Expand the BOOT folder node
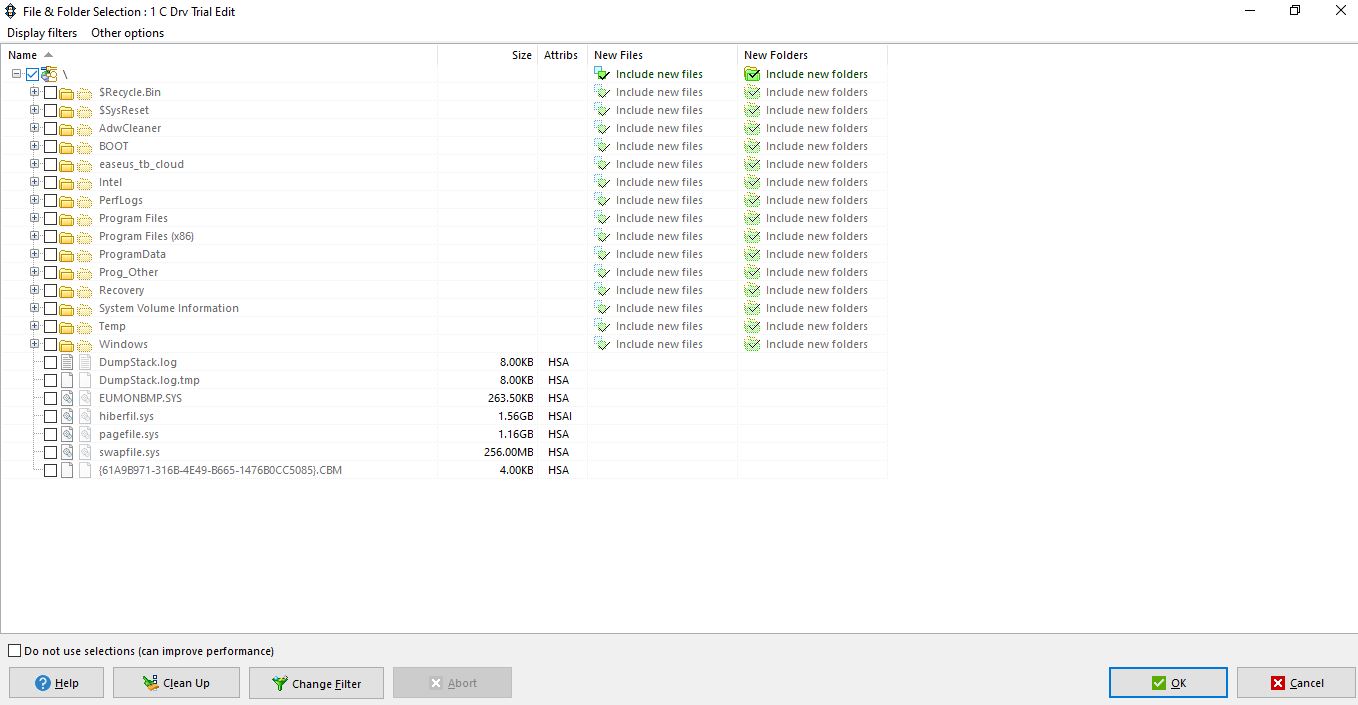This screenshot has height=705, width=1358. [x=34, y=146]
